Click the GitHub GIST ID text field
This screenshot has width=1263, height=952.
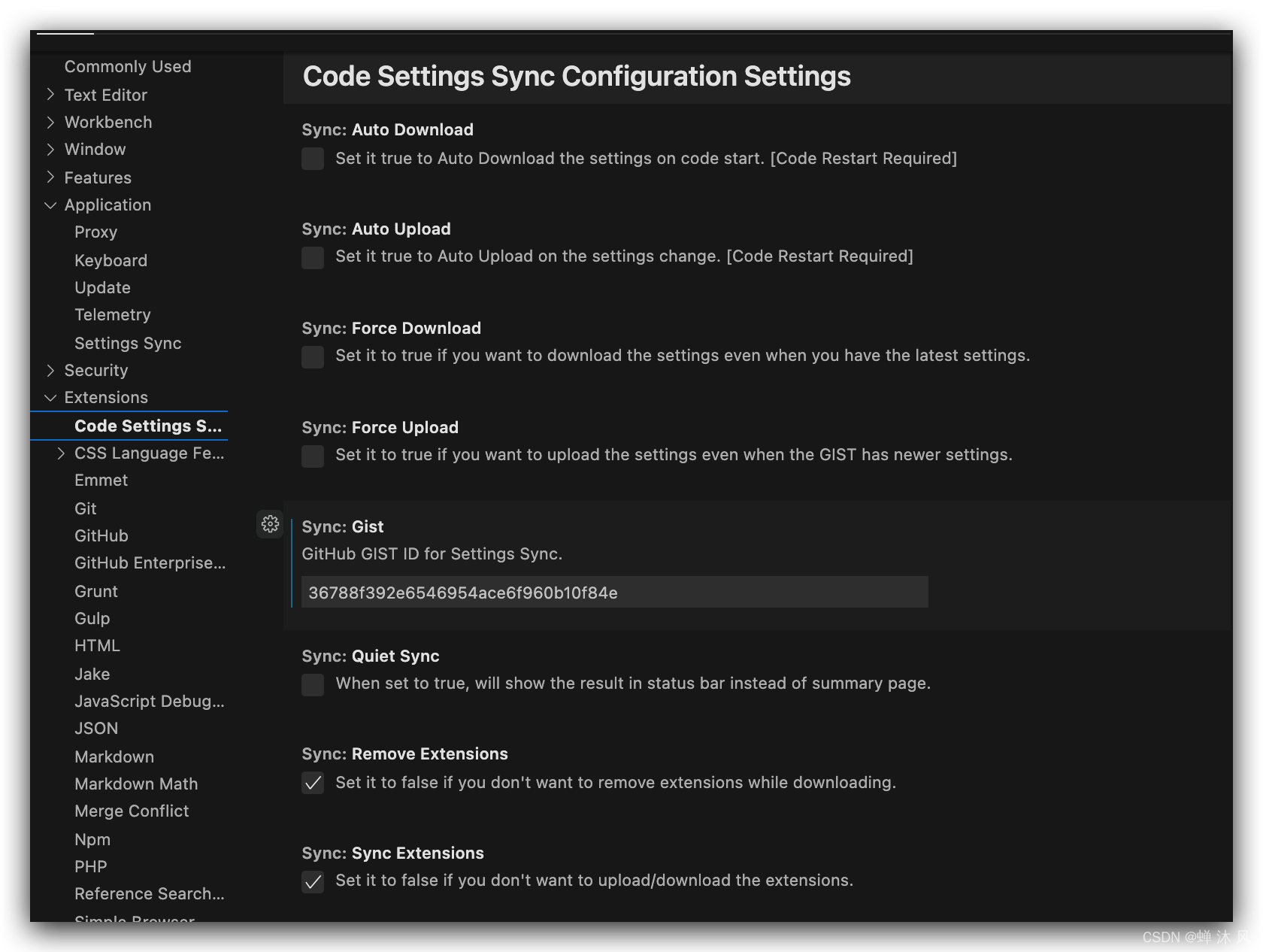coord(614,593)
